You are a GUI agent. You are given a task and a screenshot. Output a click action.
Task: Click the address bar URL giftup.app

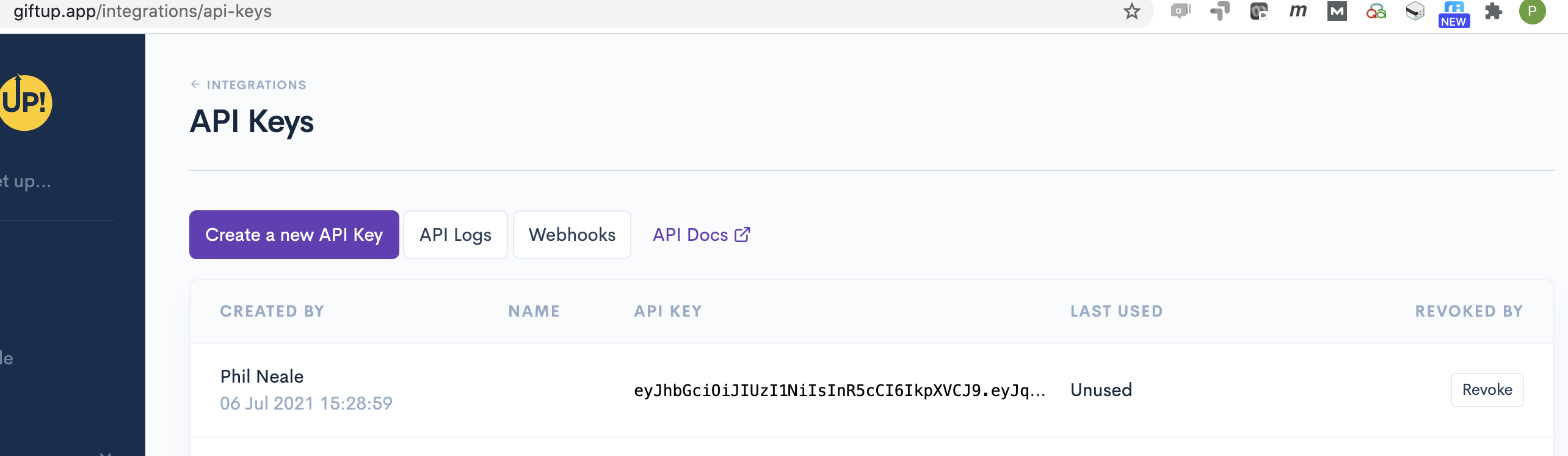click(142, 11)
